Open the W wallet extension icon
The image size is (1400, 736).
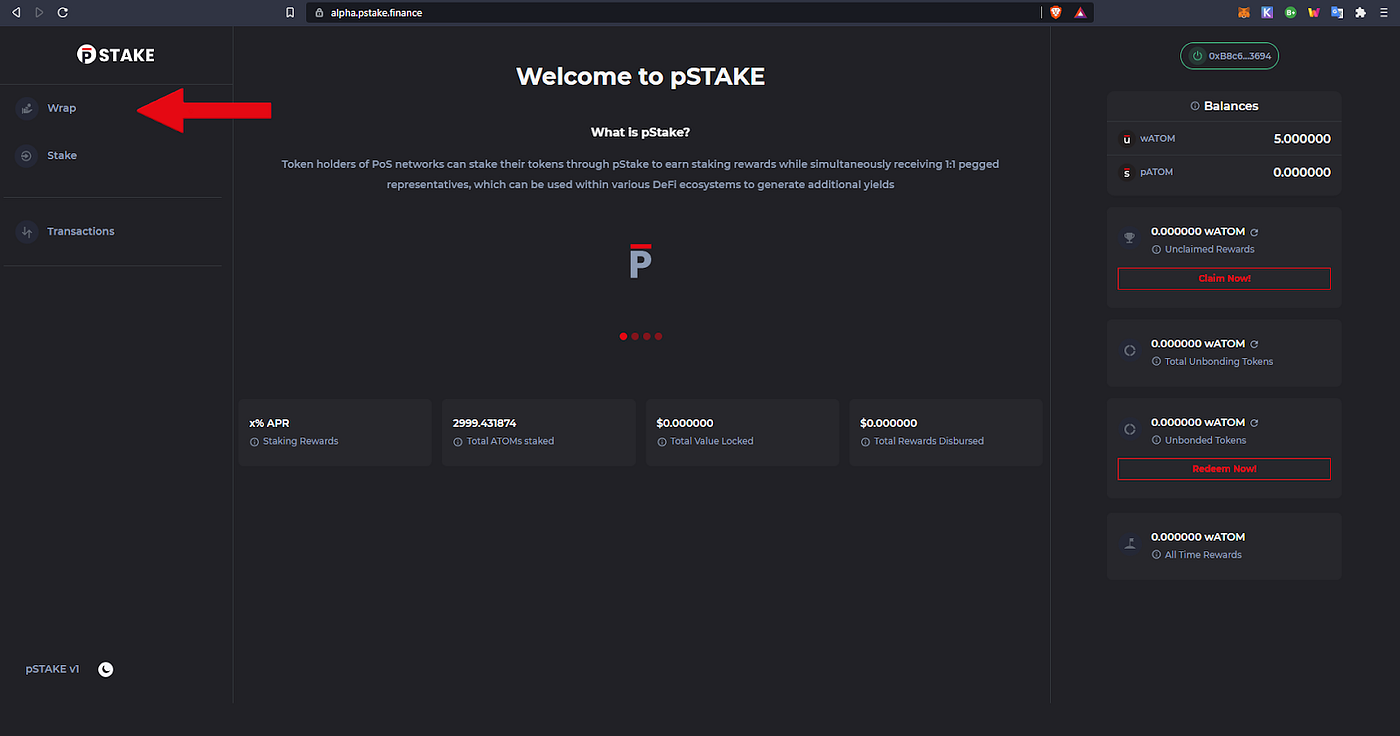tap(1314, 12)
